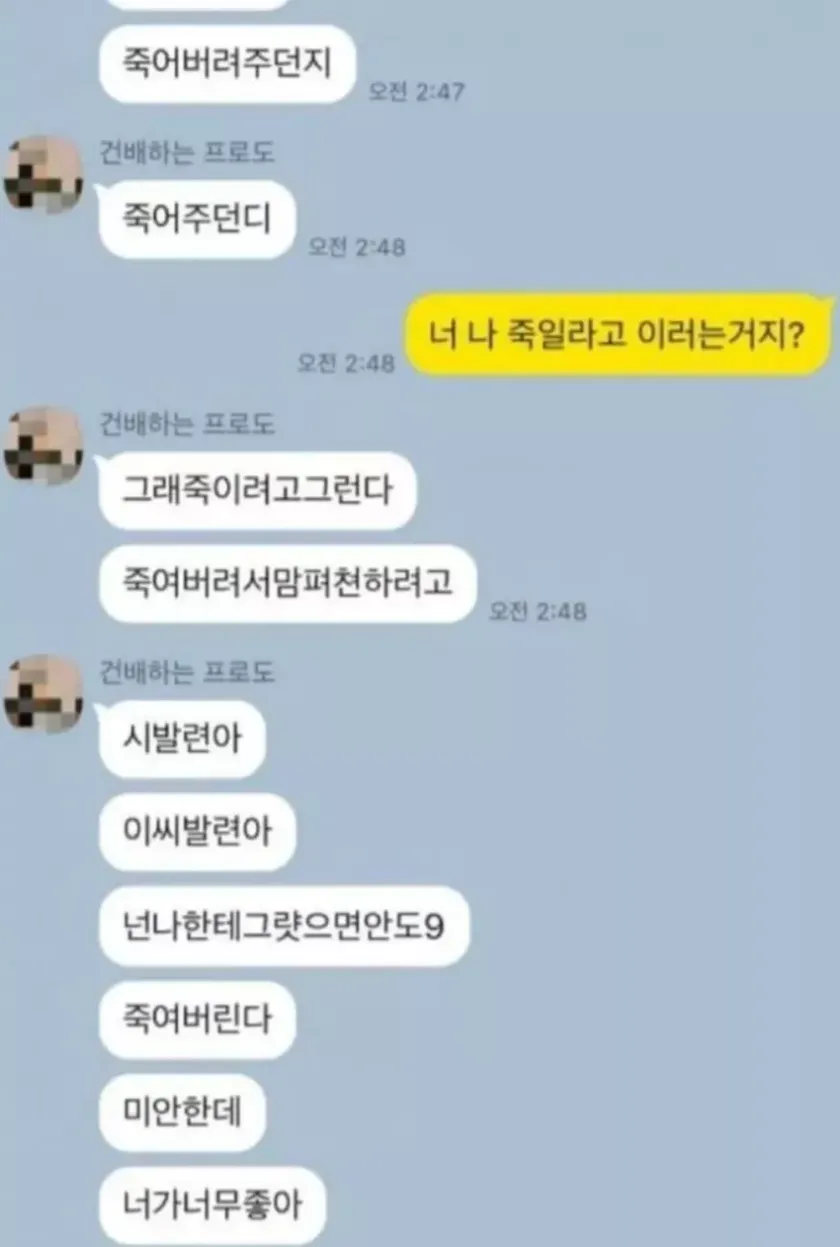Open profile picture above the 죽어주던디 message

(44, 174)
